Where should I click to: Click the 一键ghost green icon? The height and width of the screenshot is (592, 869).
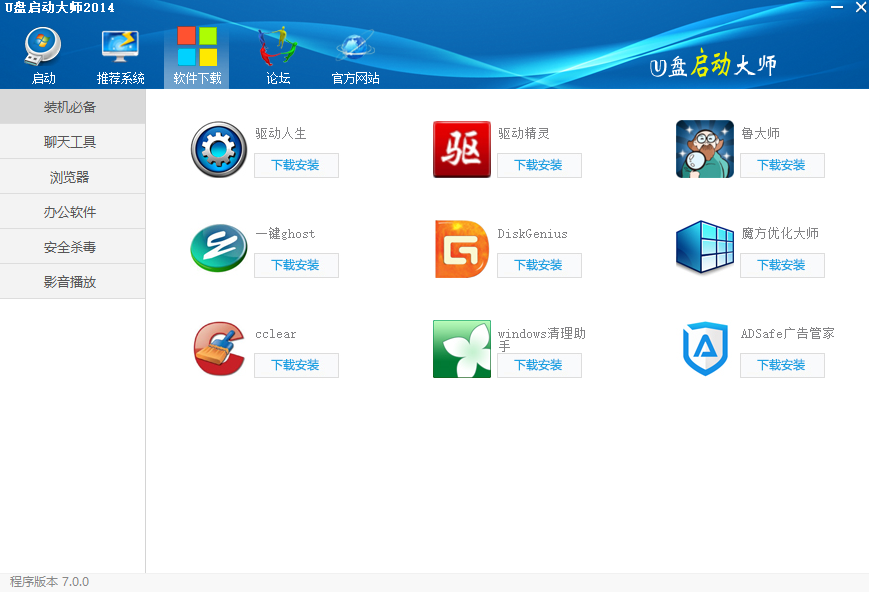pyautogui.click(x=219, y=248)
